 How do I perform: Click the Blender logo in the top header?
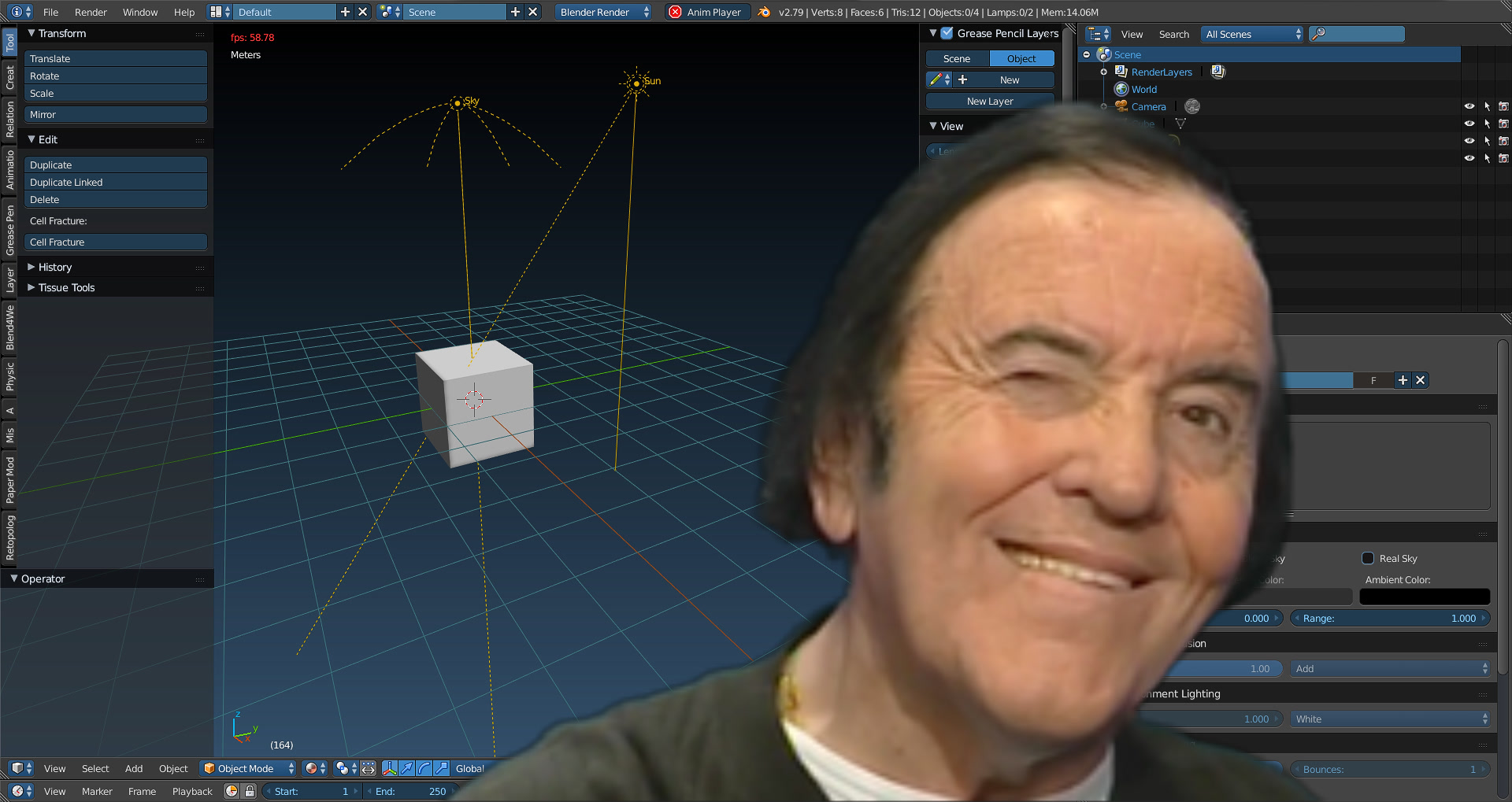coord(763,12)
